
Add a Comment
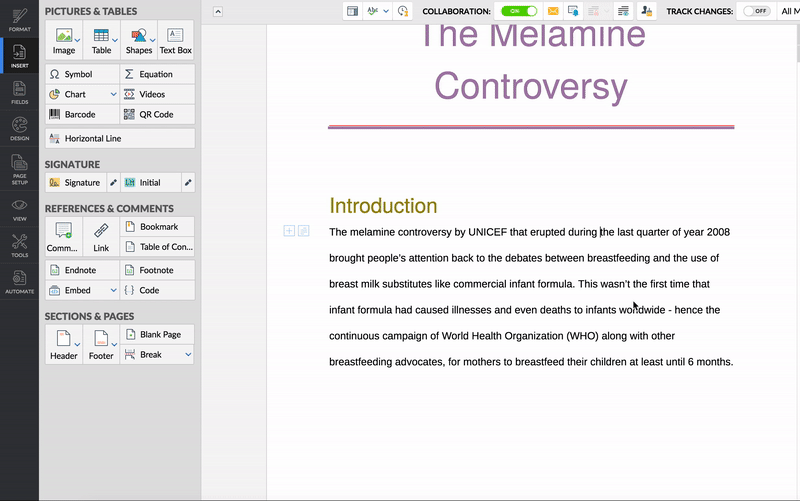[63, 236]
